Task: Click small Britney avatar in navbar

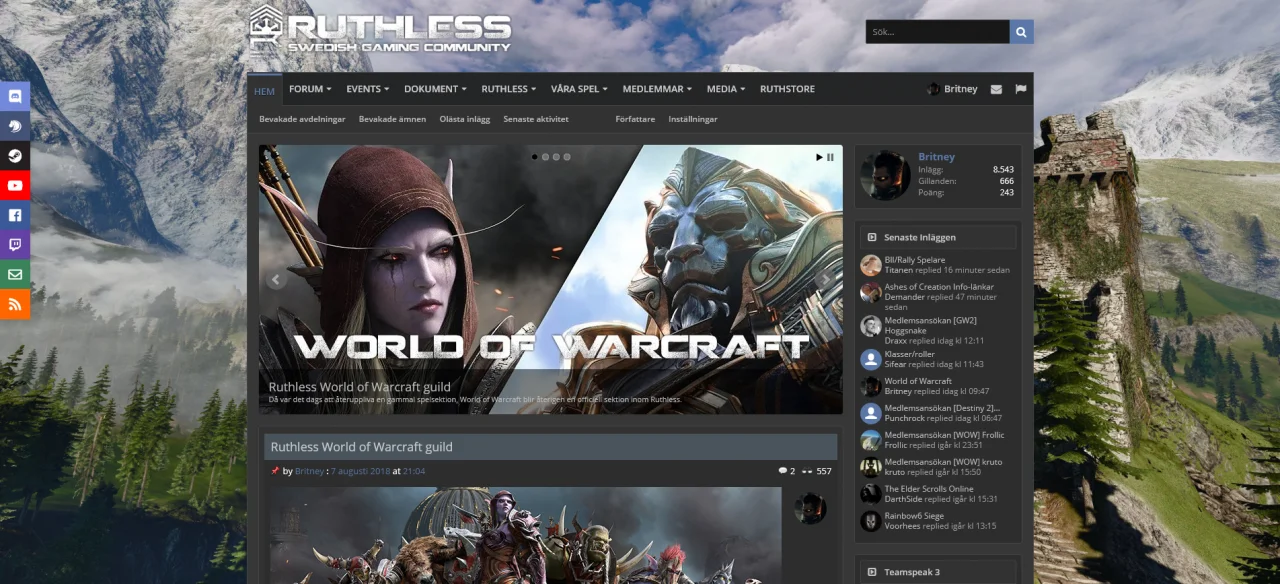Action: pyautogui.click(x=933, y=89)
